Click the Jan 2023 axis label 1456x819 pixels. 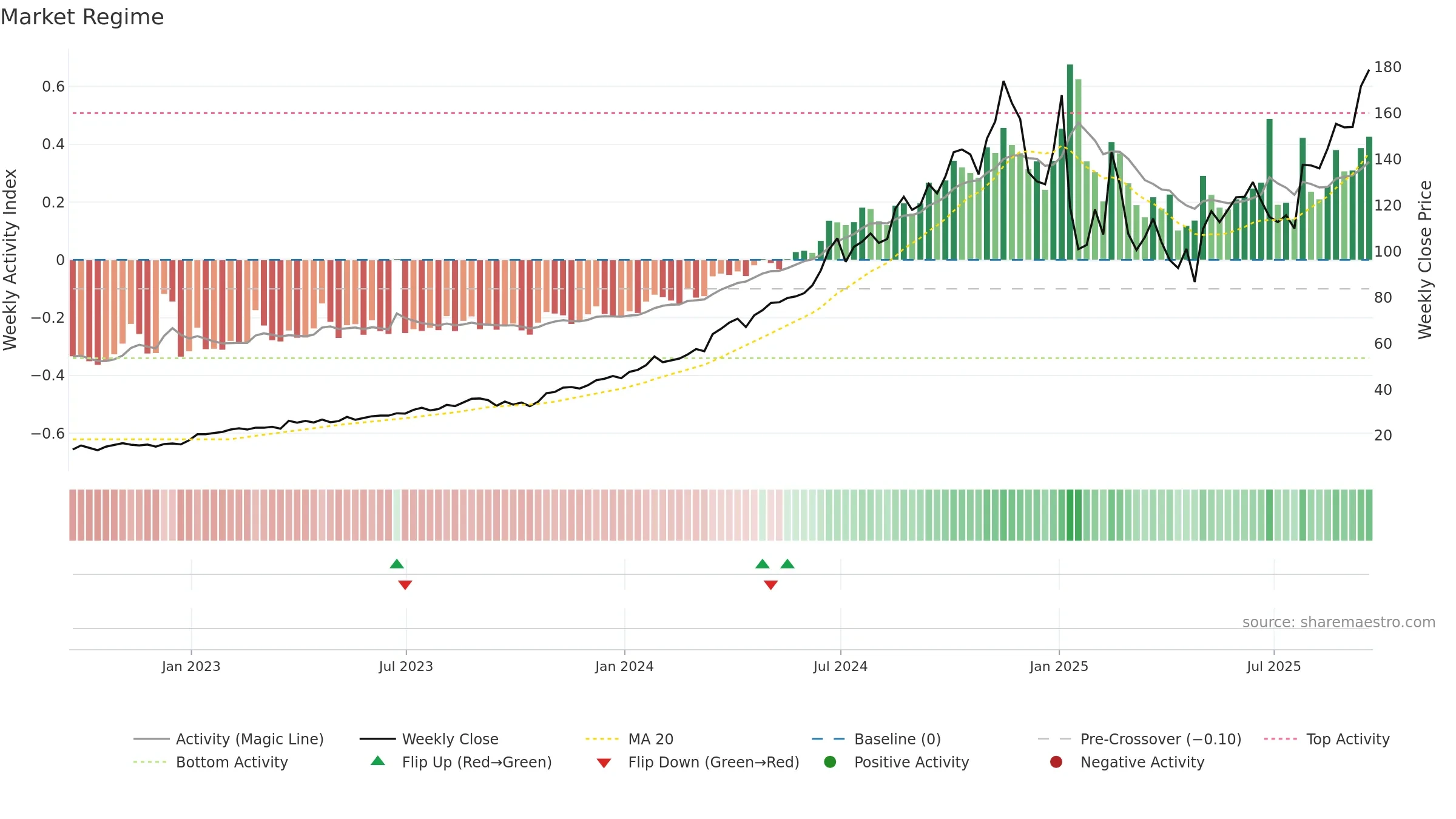(x=191, y=667)
